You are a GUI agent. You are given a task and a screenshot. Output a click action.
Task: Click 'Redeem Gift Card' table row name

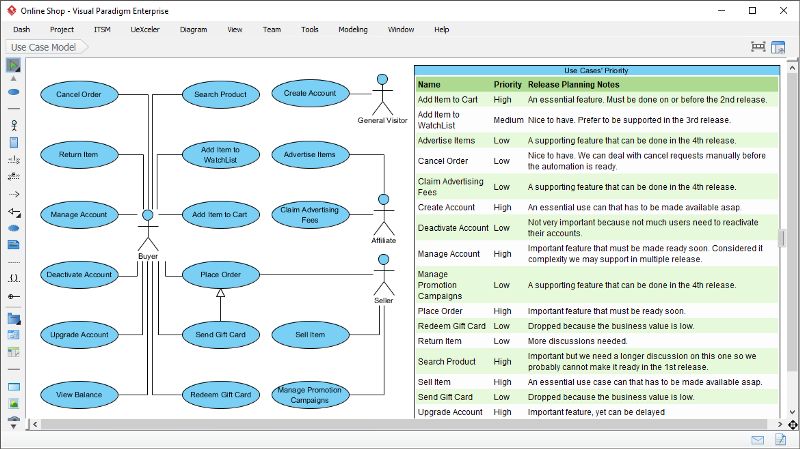pos(452,326)
